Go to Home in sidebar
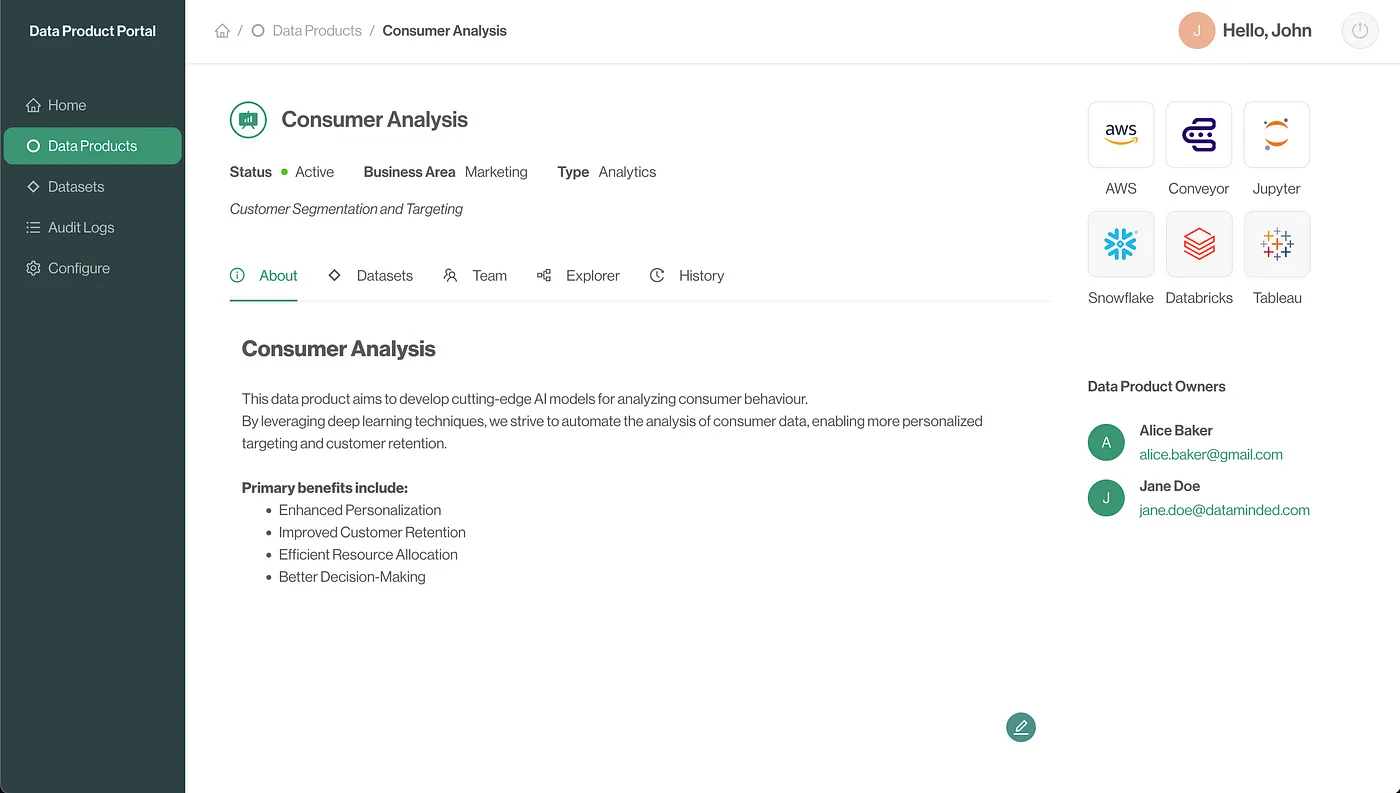The image size is (1400, 793). [66, 105]
